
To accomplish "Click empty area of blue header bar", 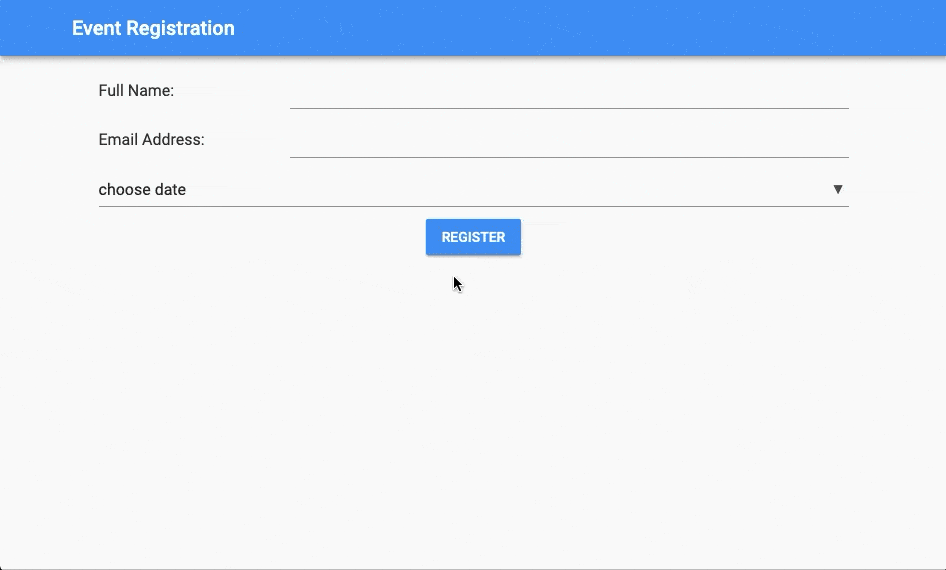I will [x=600, y=28].
